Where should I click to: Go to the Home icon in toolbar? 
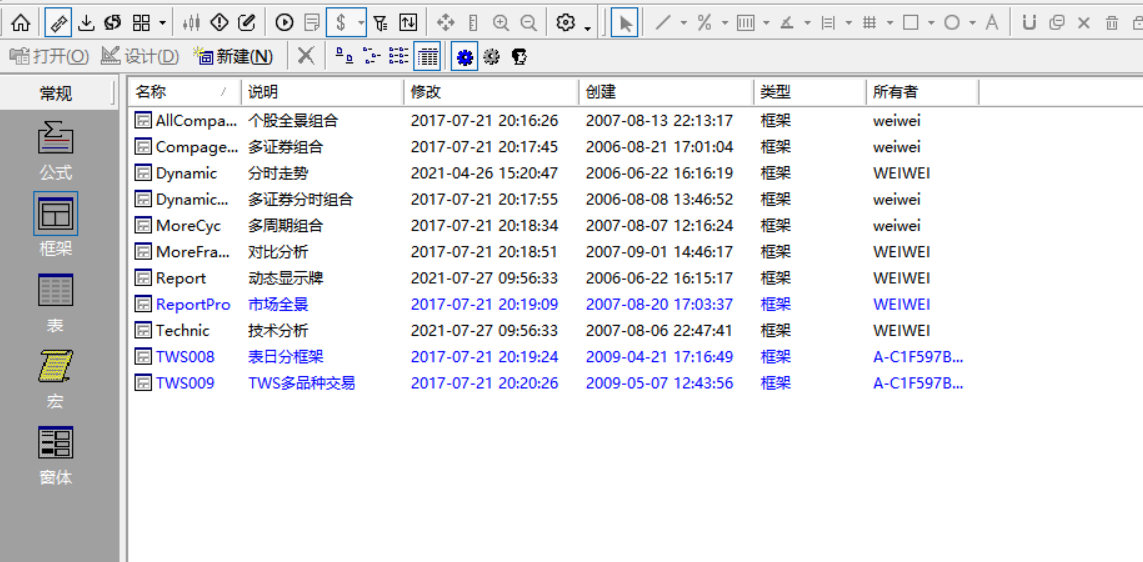[21, 23]
